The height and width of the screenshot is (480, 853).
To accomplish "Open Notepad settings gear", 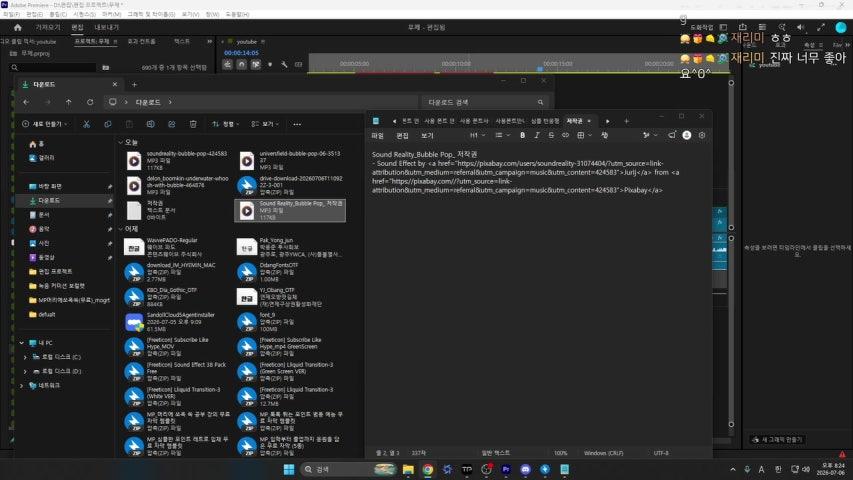I will pyautogui.click(x=702, y=135).
